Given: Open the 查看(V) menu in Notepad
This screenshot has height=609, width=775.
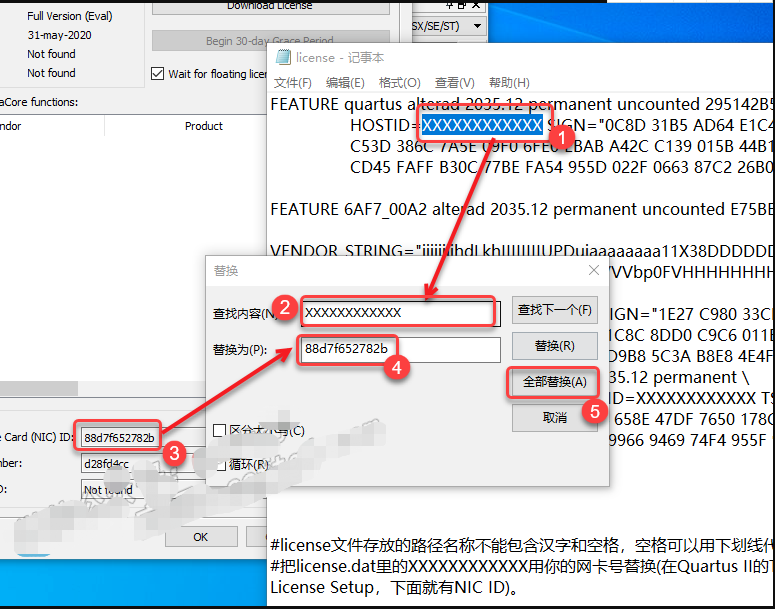Looking at the screenshot, I should (x=454, y=83).
